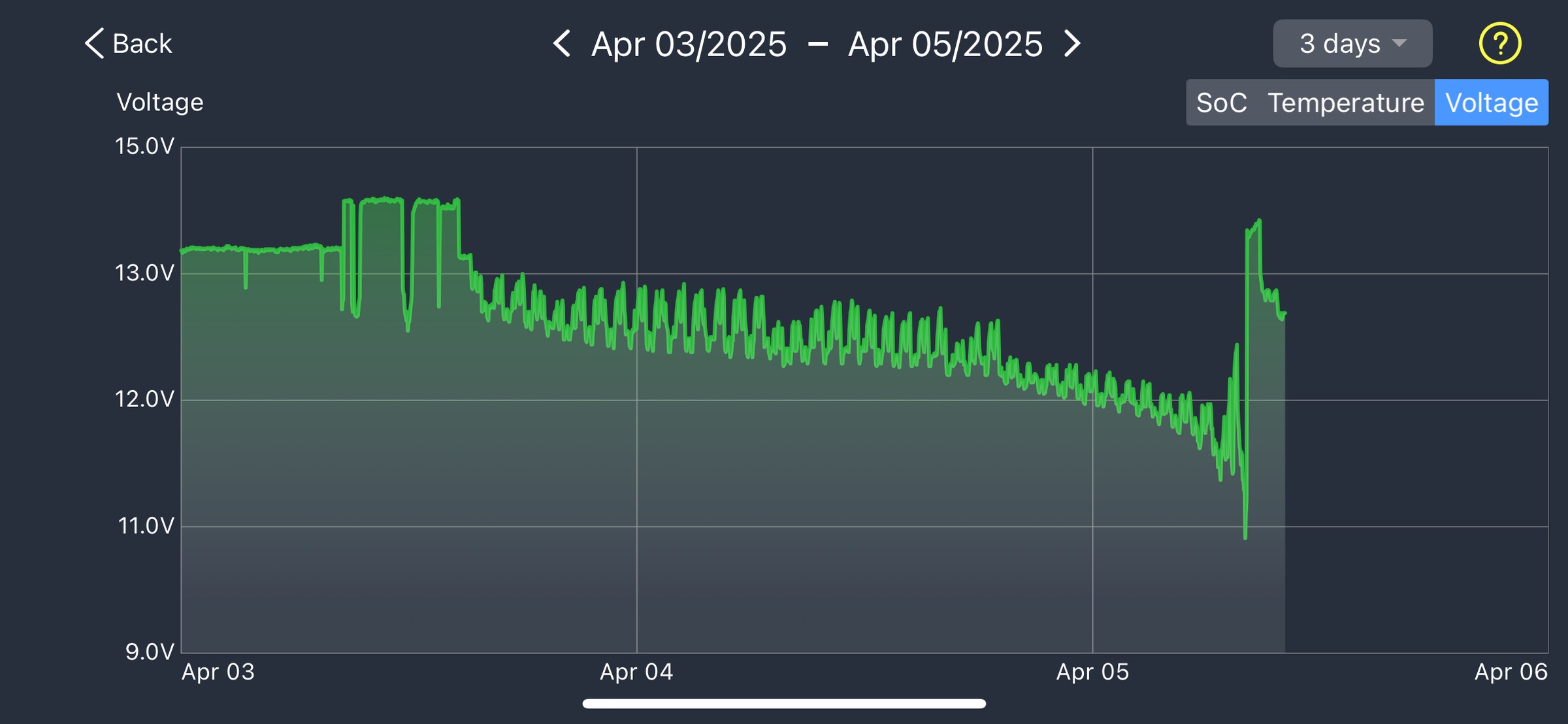Tap the 15.0V axis label

145,146
